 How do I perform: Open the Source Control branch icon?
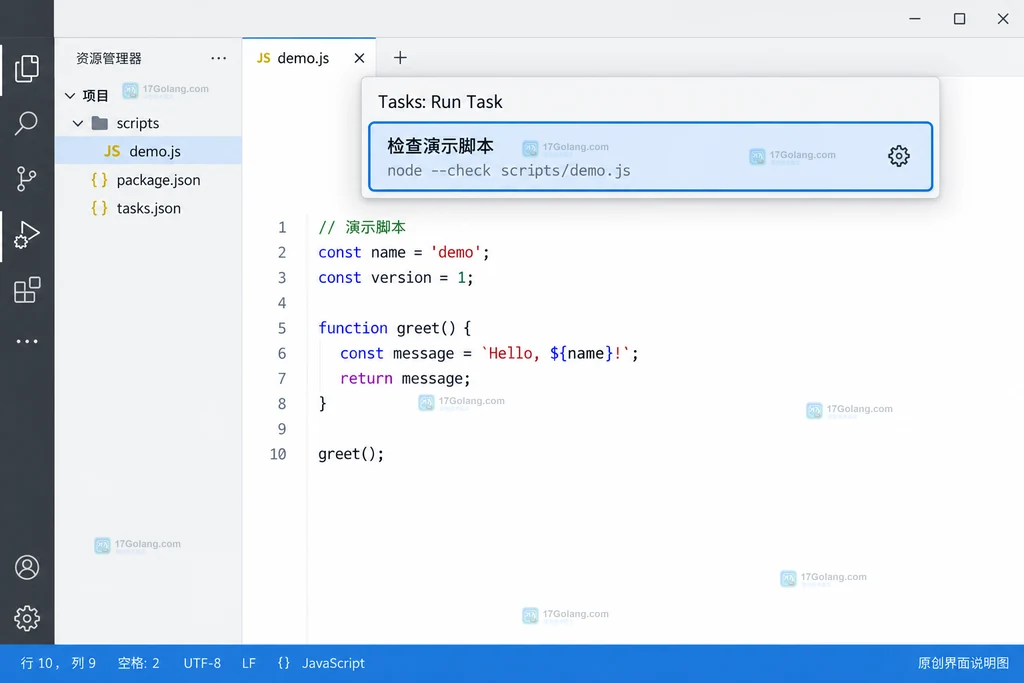pos(26,179)
